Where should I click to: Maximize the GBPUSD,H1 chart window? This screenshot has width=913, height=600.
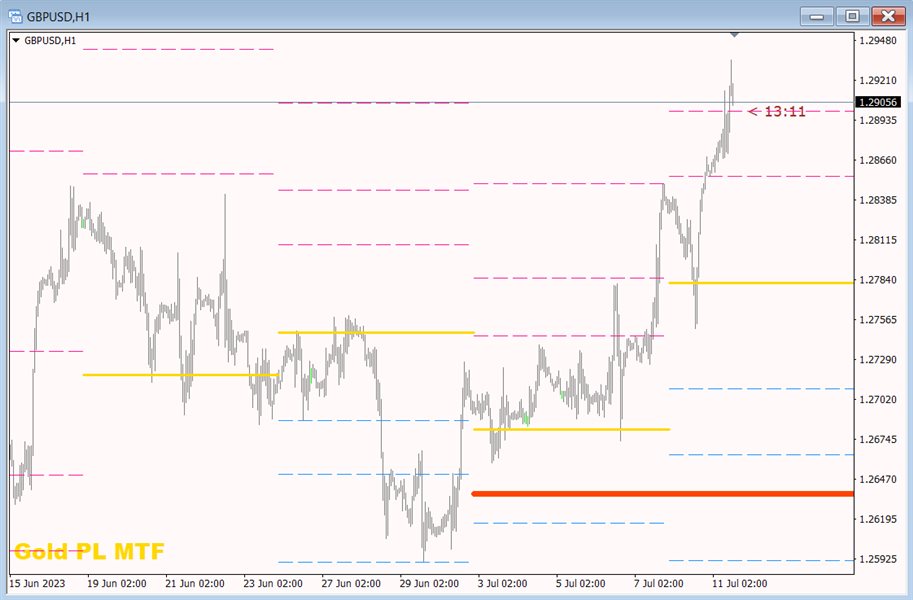pyautogui.click(x=852, y=16)
